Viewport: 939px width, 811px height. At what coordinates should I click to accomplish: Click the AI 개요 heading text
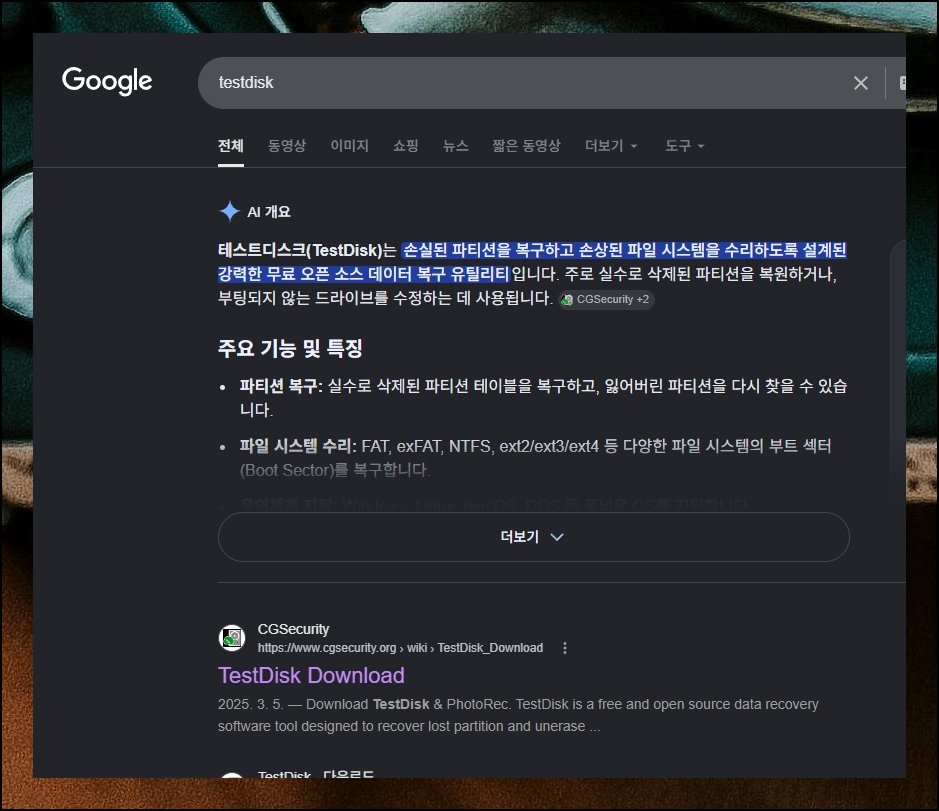tap(269, 211)
